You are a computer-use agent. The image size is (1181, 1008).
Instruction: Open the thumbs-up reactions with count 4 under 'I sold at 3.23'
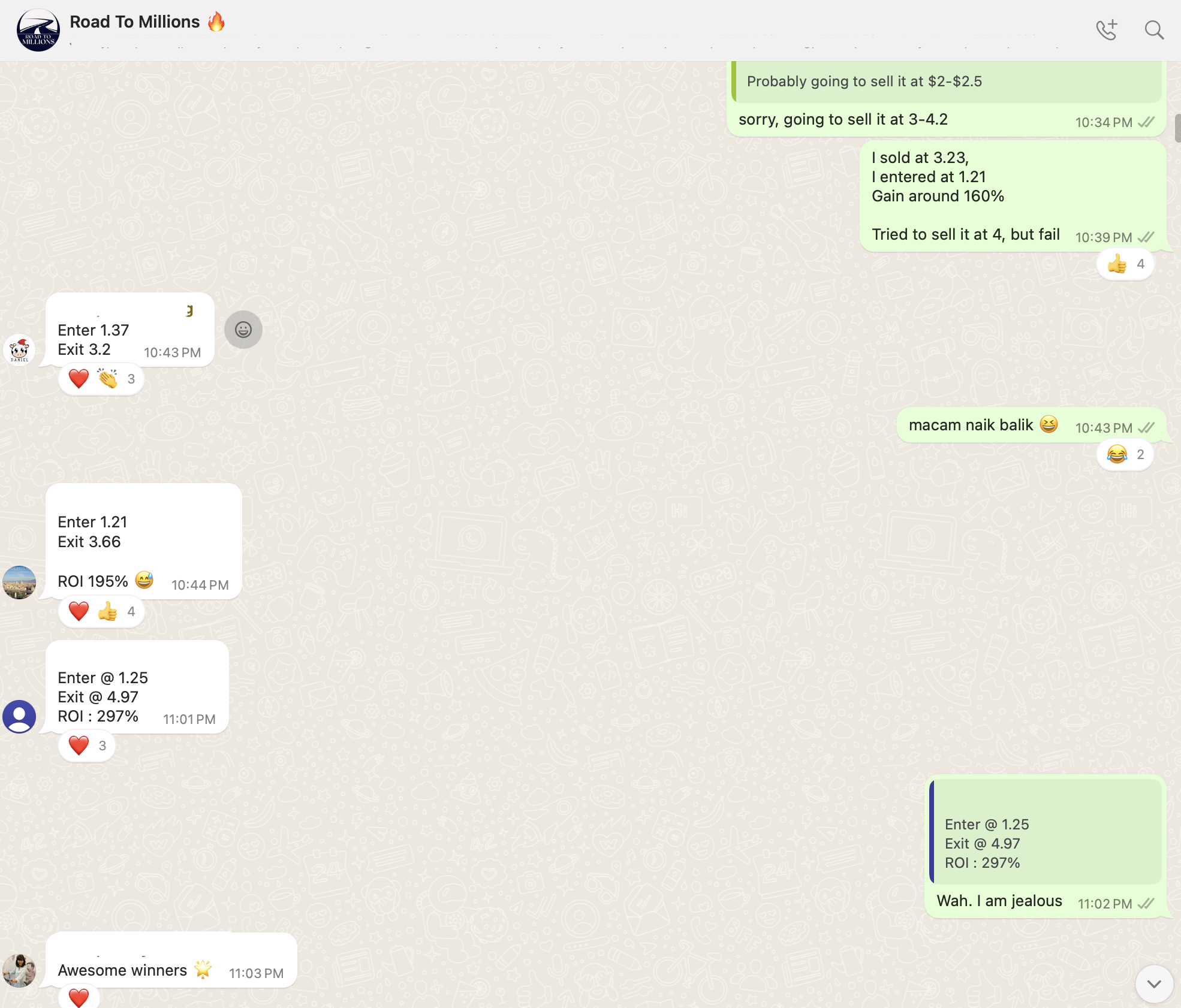1125,264
